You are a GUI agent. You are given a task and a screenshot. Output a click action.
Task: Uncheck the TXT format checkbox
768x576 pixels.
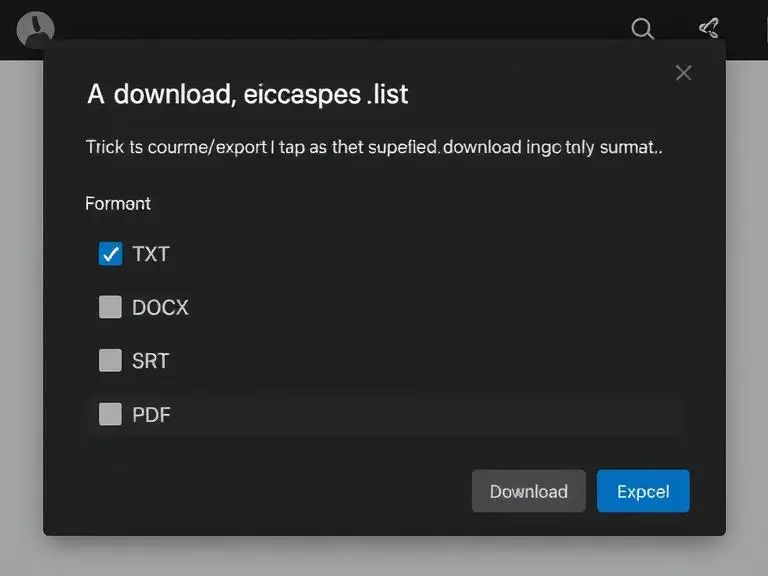point(110,254)
